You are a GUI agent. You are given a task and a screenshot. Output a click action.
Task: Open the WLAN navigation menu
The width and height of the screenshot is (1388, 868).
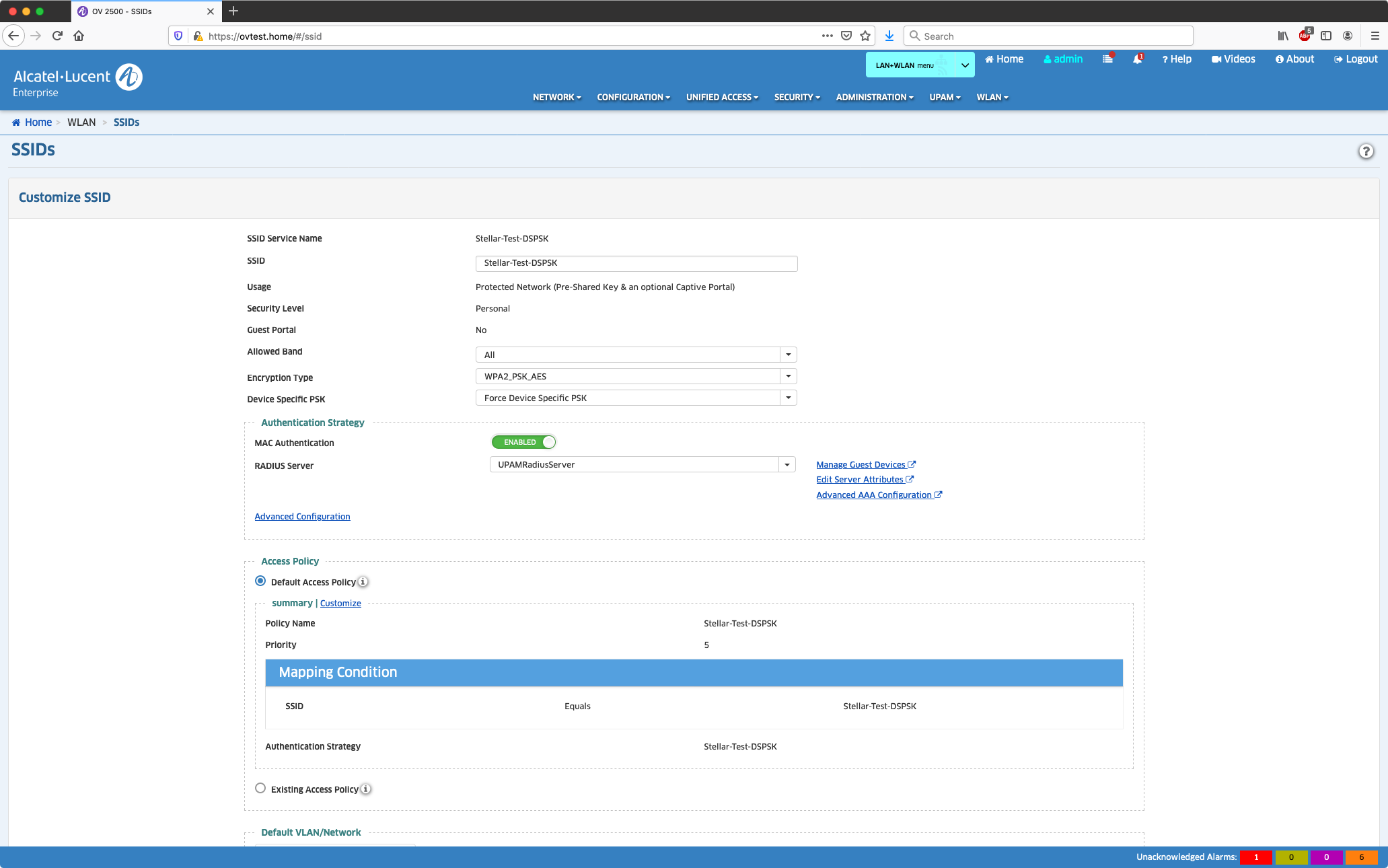pos(992,98)
